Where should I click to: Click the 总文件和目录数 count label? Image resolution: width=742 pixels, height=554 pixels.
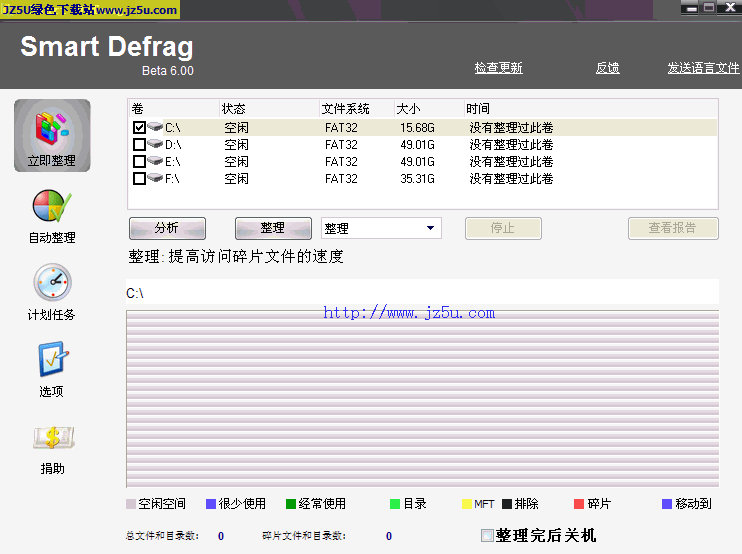tap(162, 536)
